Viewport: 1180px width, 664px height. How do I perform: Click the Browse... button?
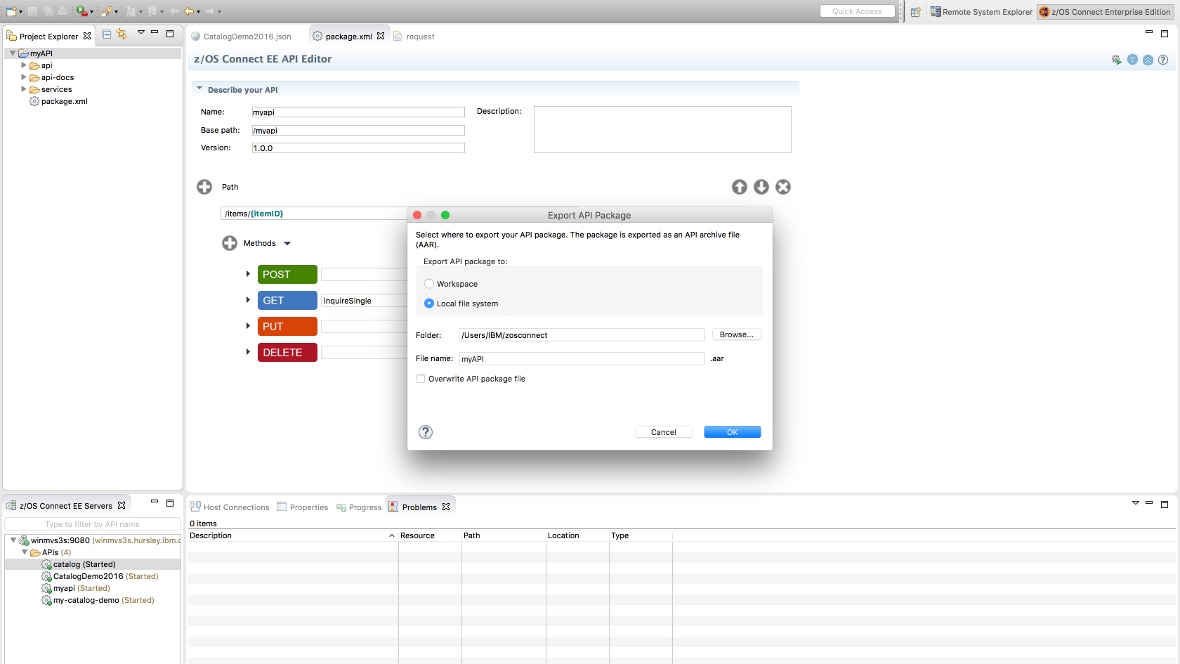737,335
